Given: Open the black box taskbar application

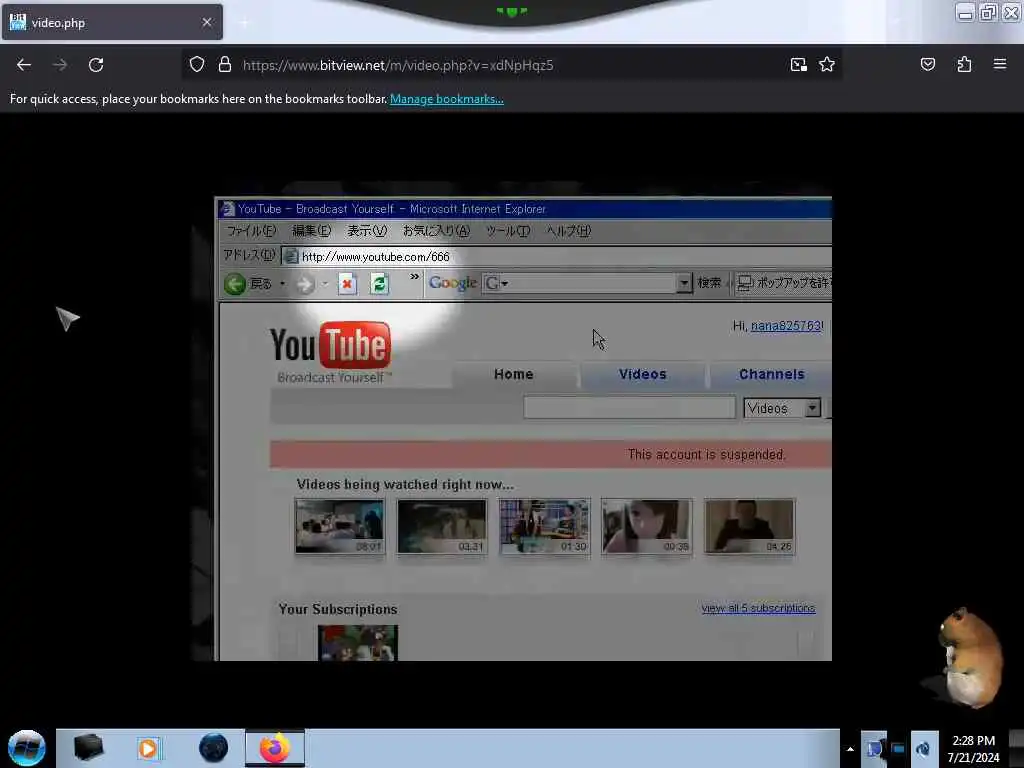Looking at the screenshot, I should pos(88,748).
